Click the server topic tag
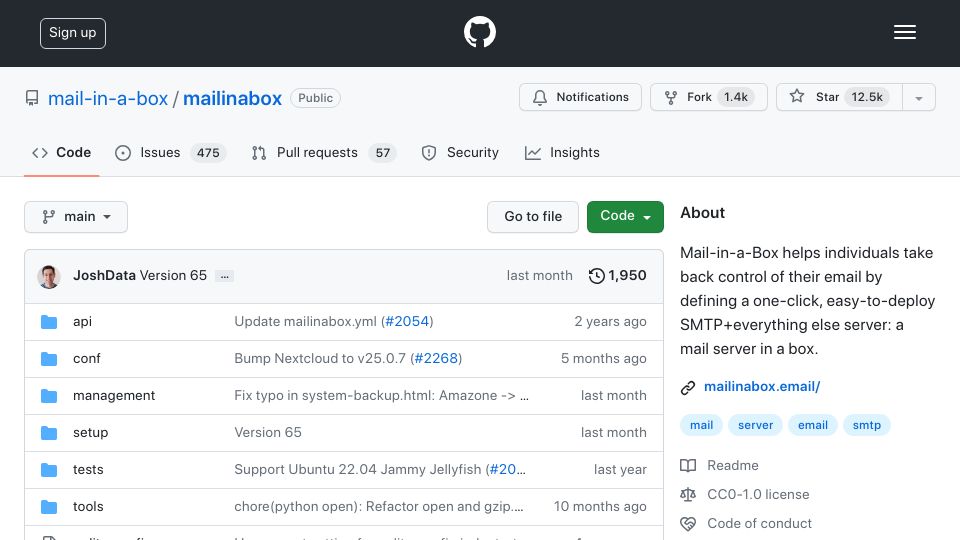The image size is (960, 540). 755,425
